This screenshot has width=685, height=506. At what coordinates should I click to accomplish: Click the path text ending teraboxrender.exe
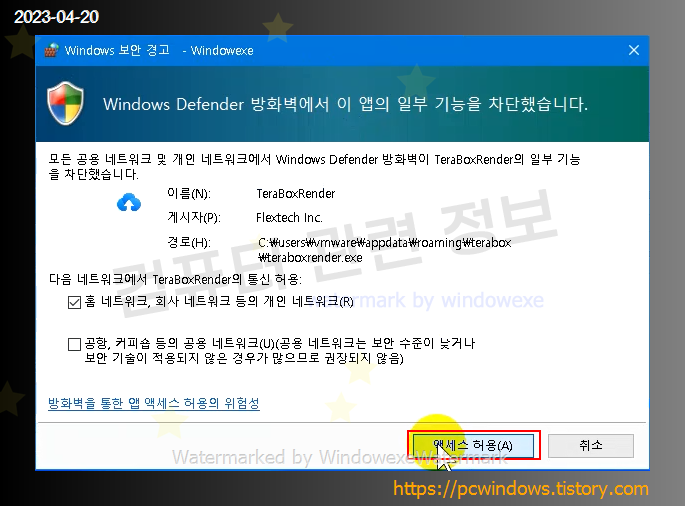[384, 250]
